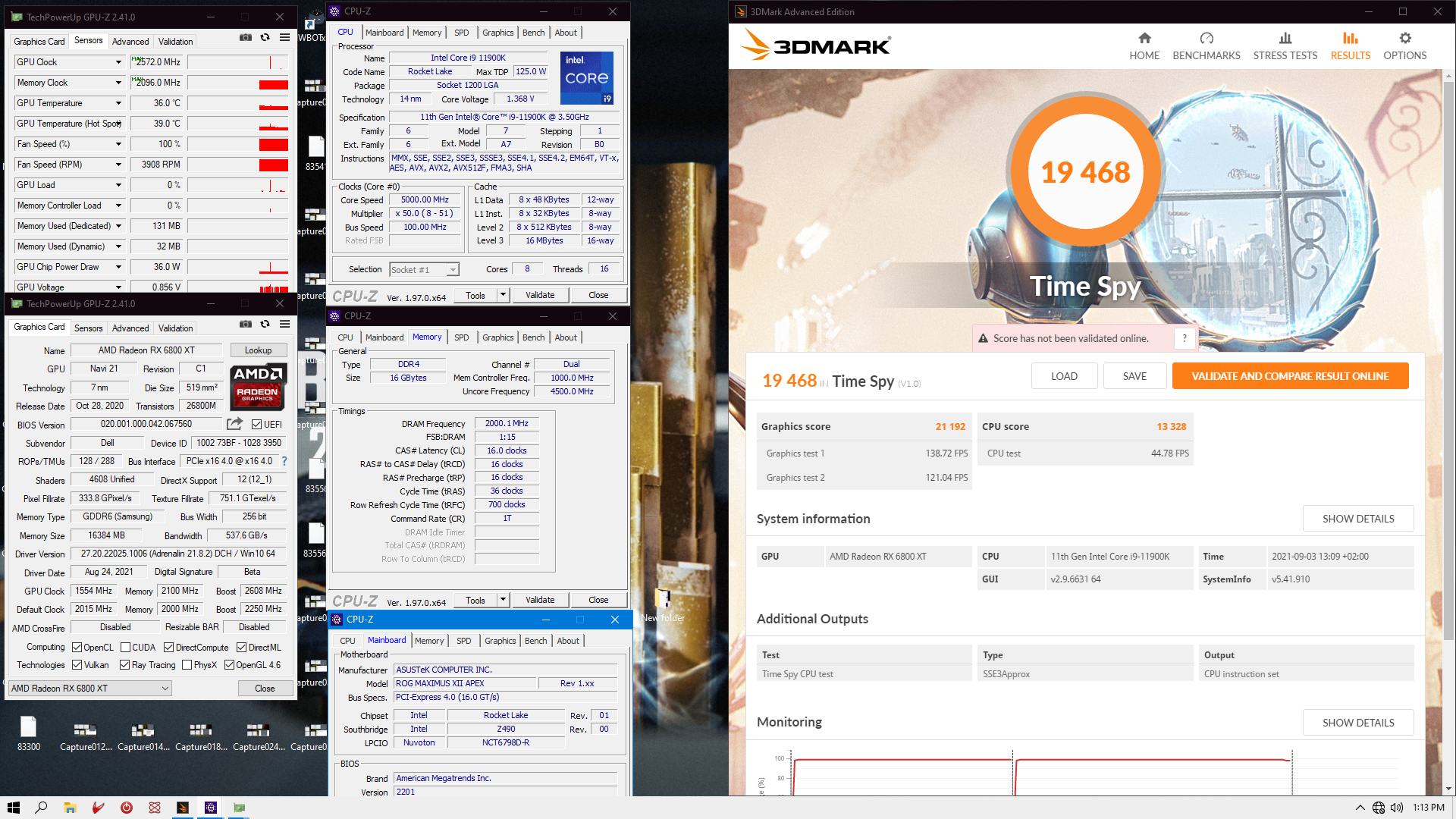
Task: Toggle the Ray Tracing checkbox
Action: (124, 664)
